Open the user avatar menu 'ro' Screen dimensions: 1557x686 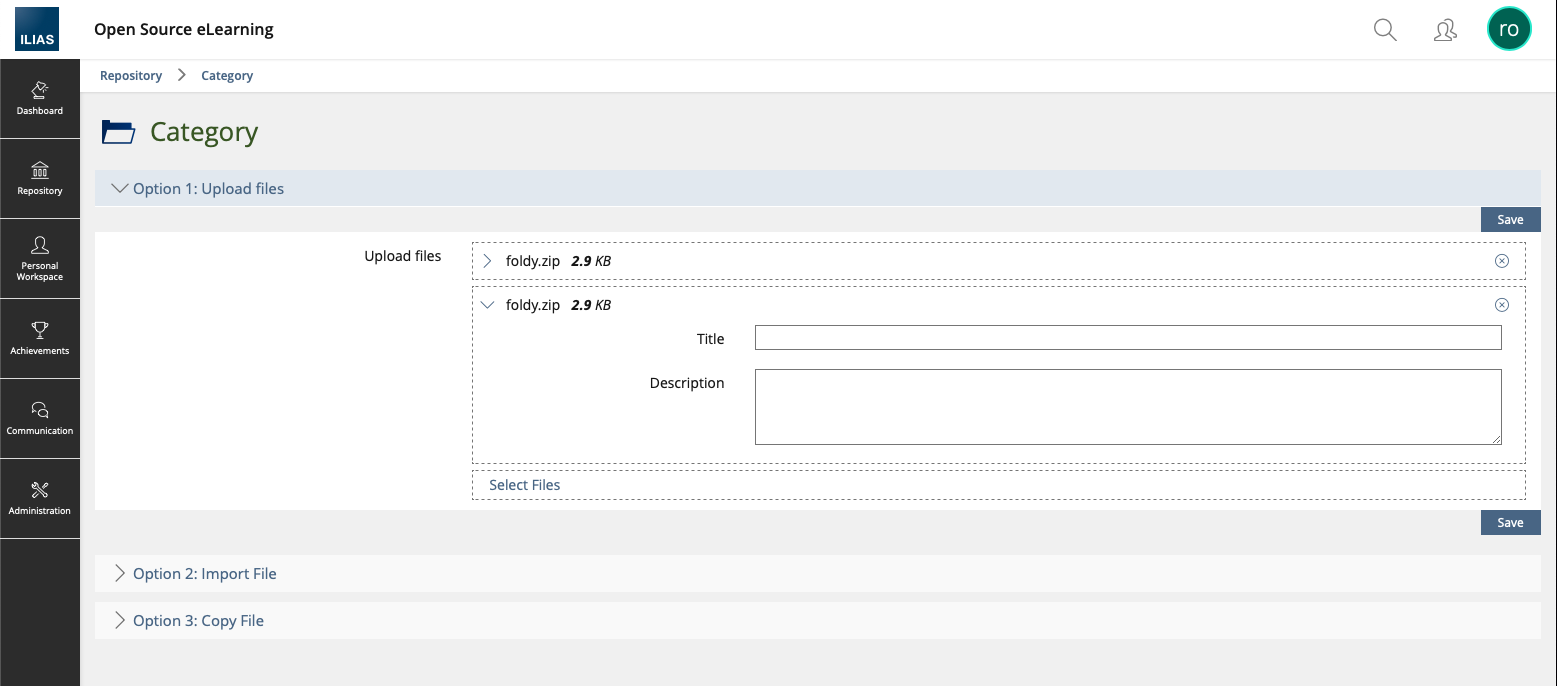coord(1508,29)
